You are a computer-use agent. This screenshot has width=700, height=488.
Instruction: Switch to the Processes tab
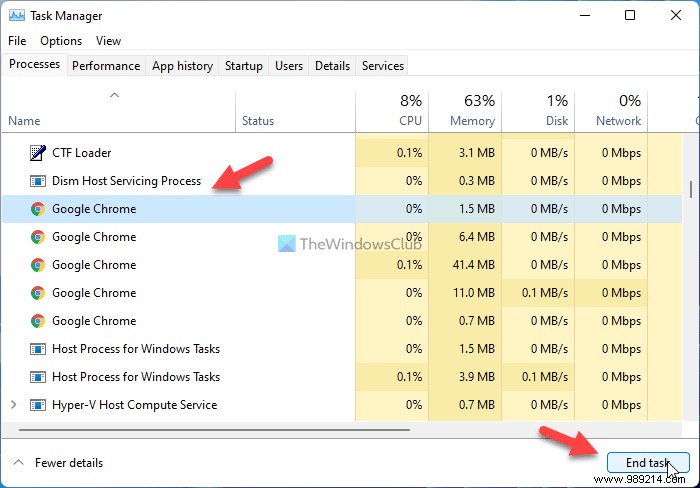pos(34,64)
